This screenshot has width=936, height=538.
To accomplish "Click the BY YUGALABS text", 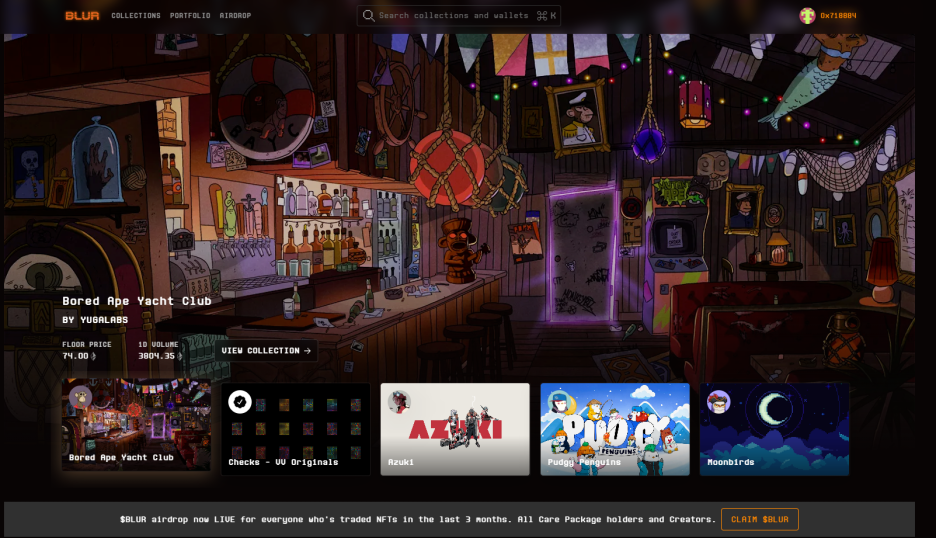I will [95, 320].
